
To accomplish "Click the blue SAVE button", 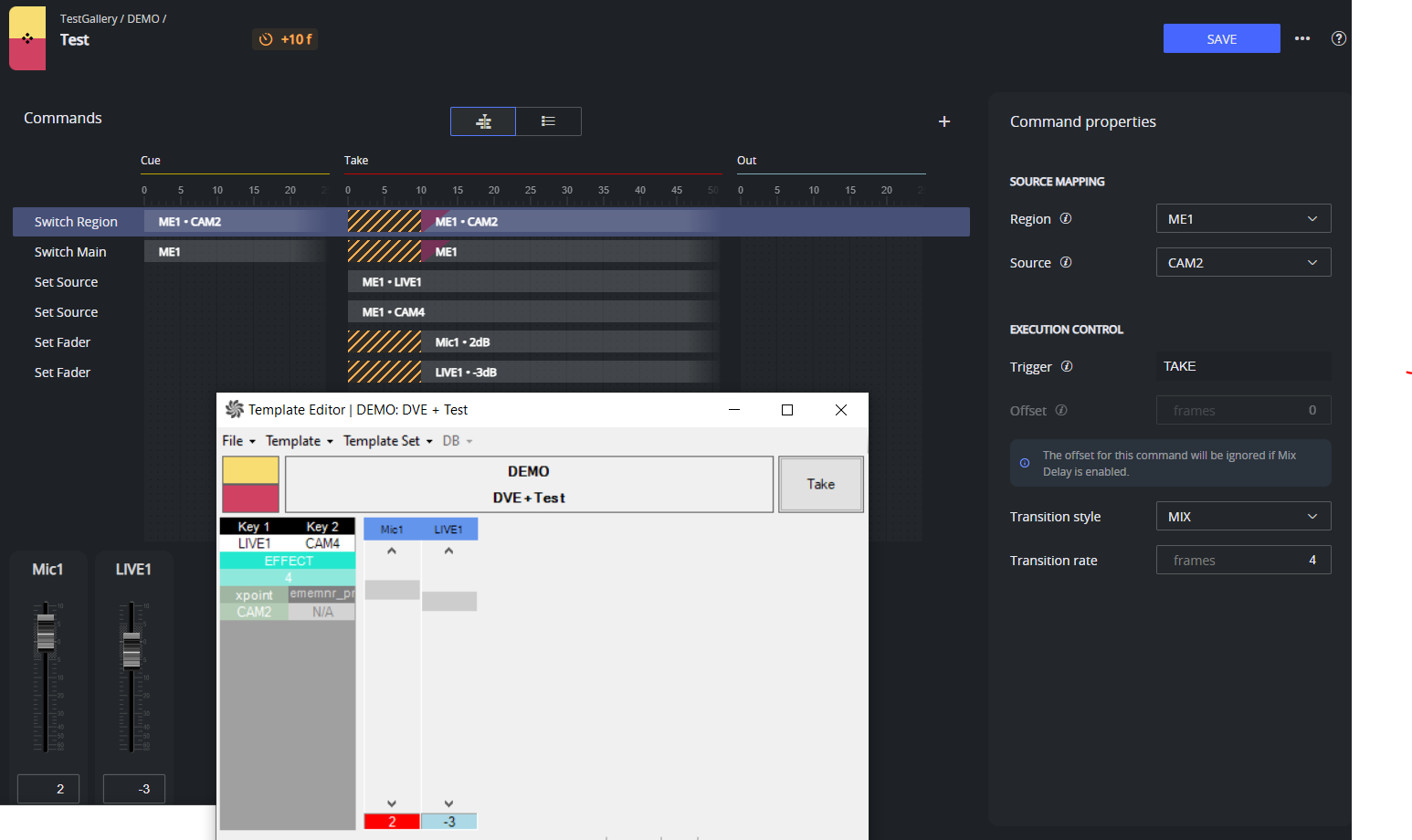I will tap(1221, 38).
